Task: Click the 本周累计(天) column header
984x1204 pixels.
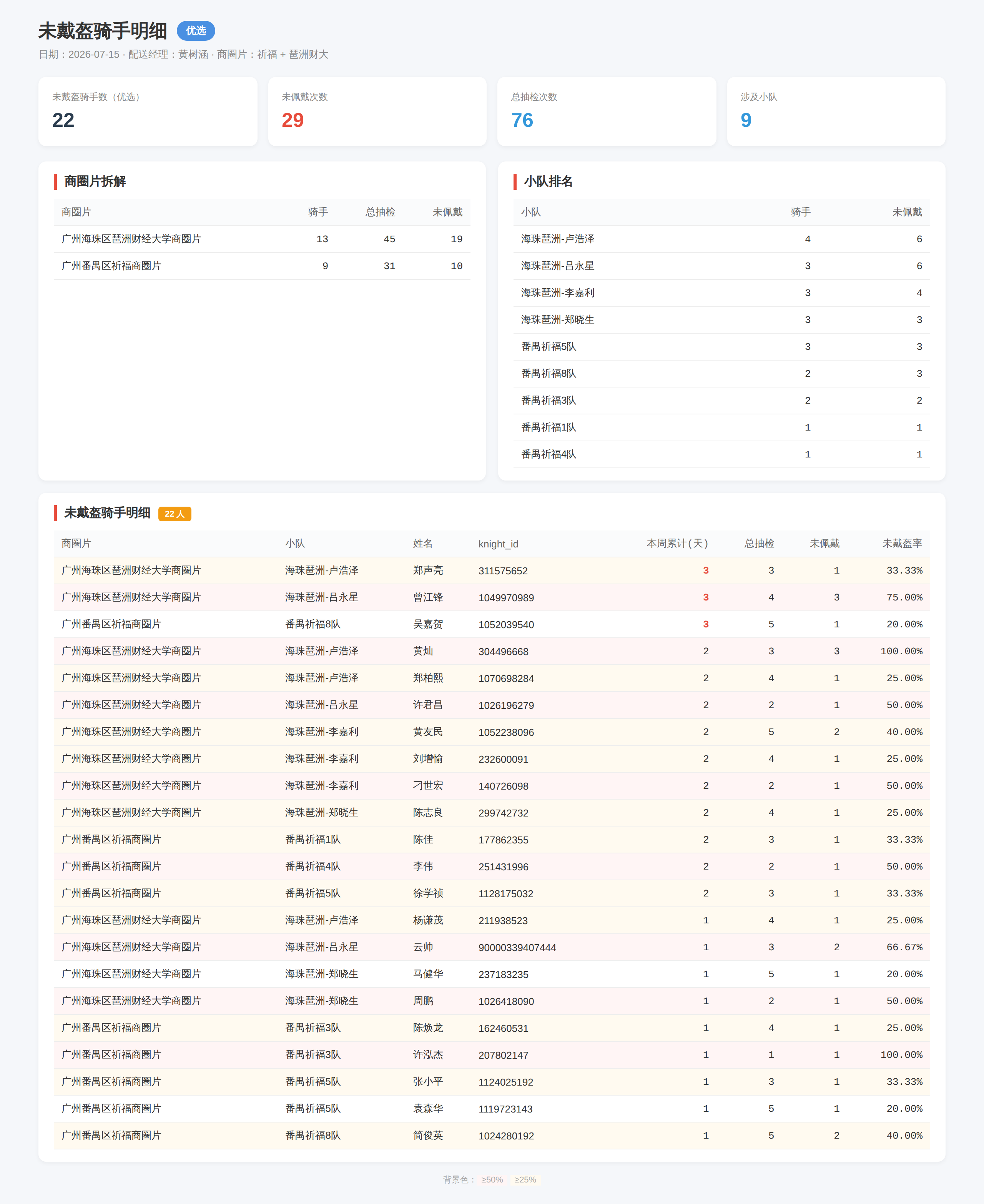Action: coord(677,544)
